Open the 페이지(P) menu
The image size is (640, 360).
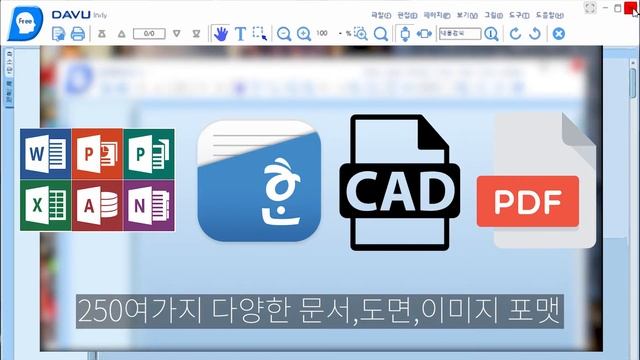(x=437, y=16)
